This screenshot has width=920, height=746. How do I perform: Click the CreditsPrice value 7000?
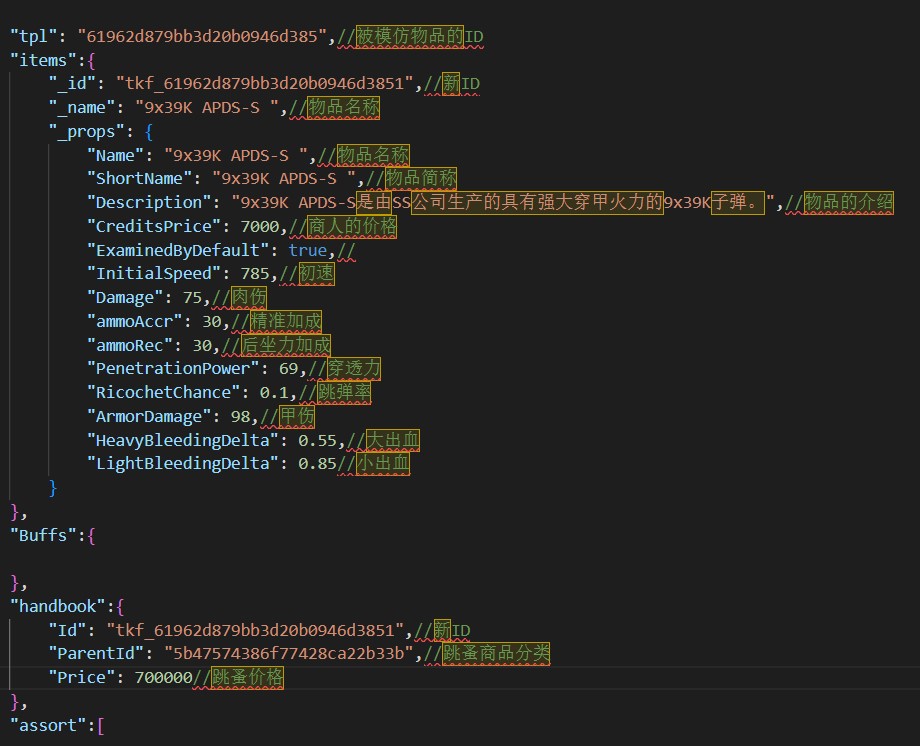(260, 227)
